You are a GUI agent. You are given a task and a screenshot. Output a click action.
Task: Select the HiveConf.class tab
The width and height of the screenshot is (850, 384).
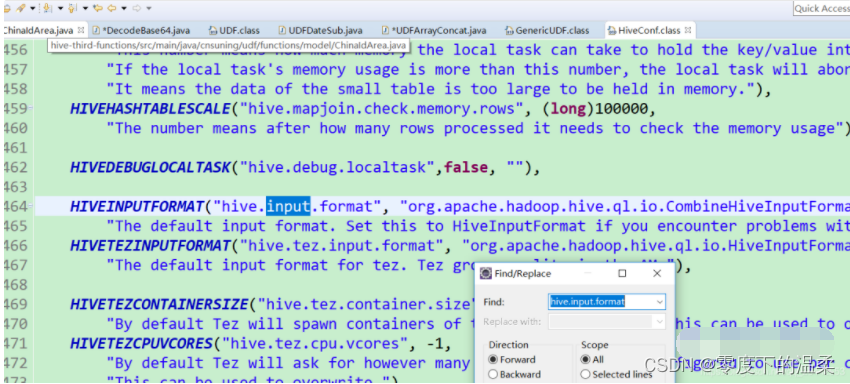649,30
